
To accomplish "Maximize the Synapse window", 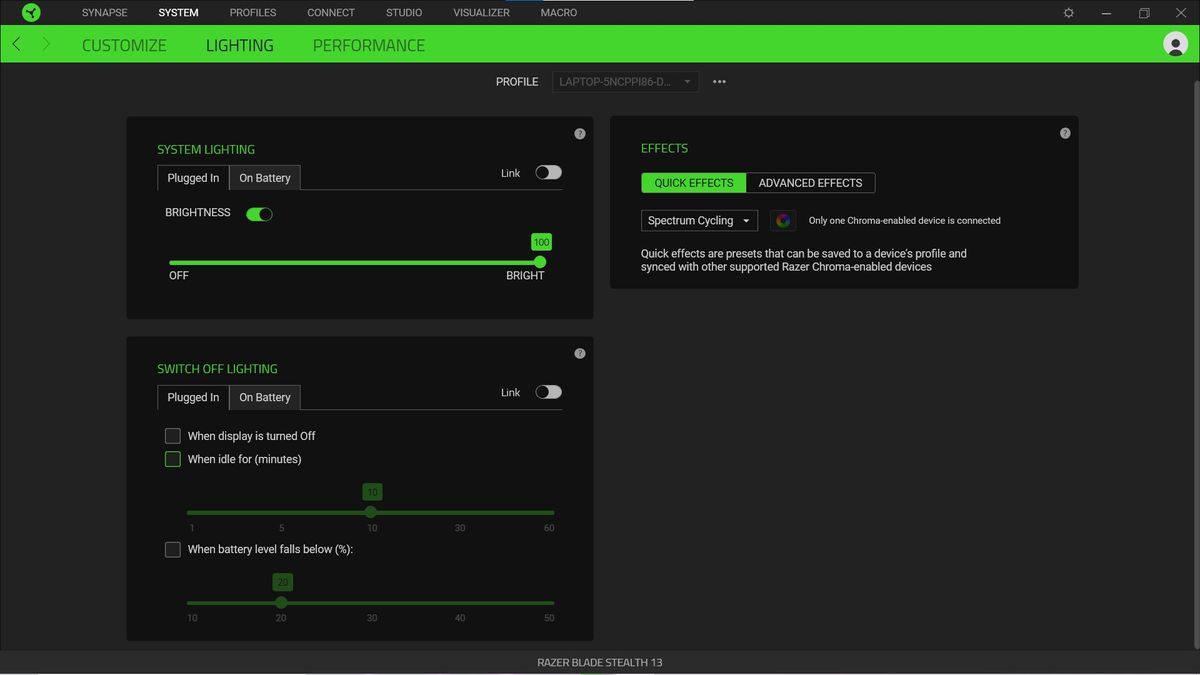I will [x=1144, y=13].
